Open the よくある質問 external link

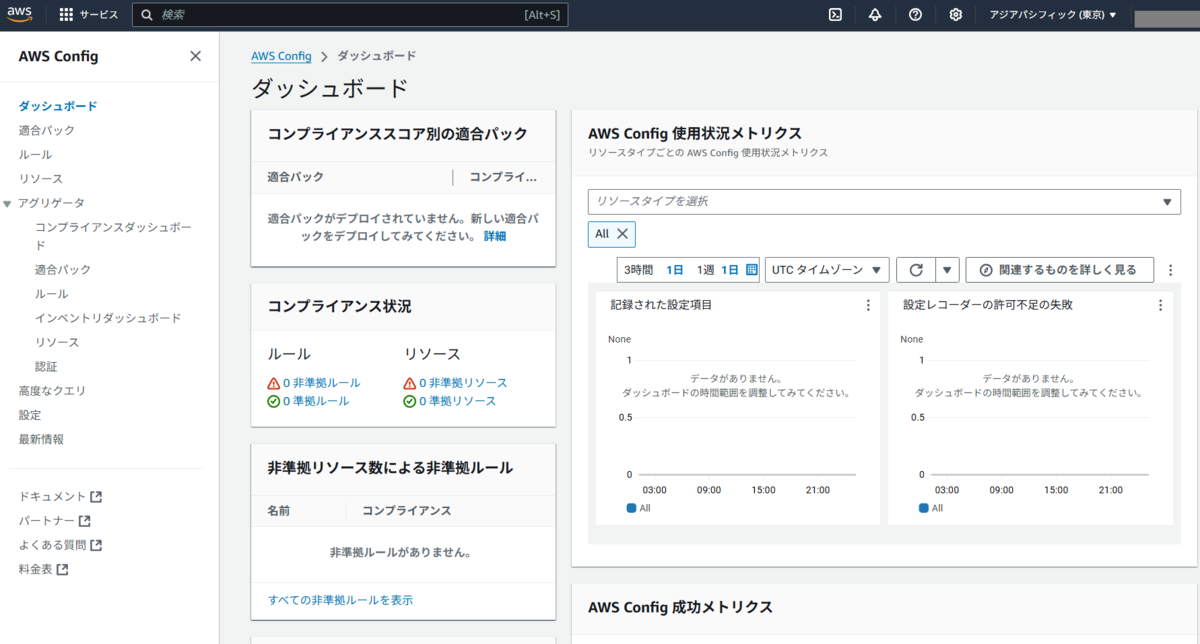60,545
